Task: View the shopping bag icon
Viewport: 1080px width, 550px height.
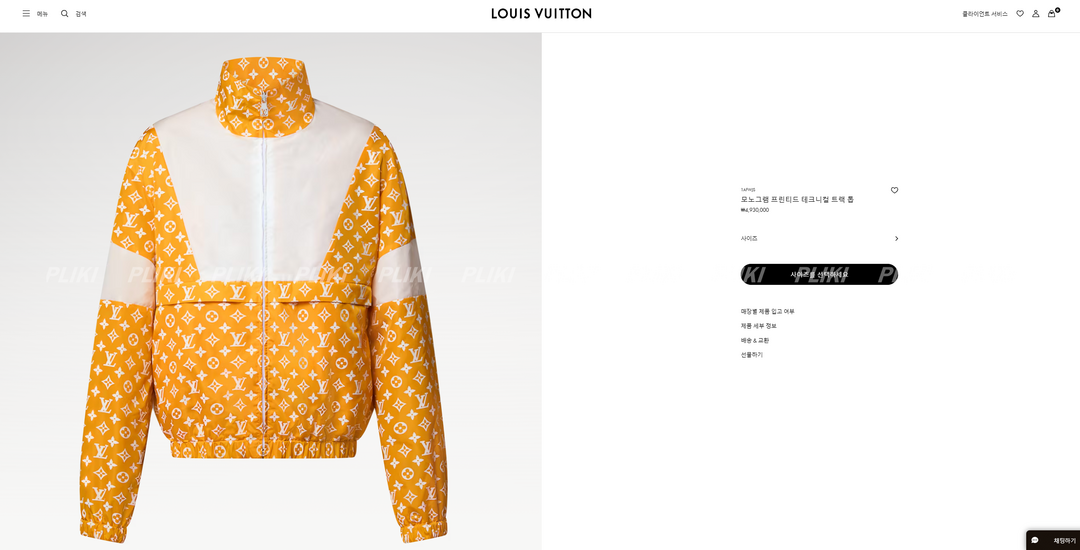Action: [x=1052, y=13]
